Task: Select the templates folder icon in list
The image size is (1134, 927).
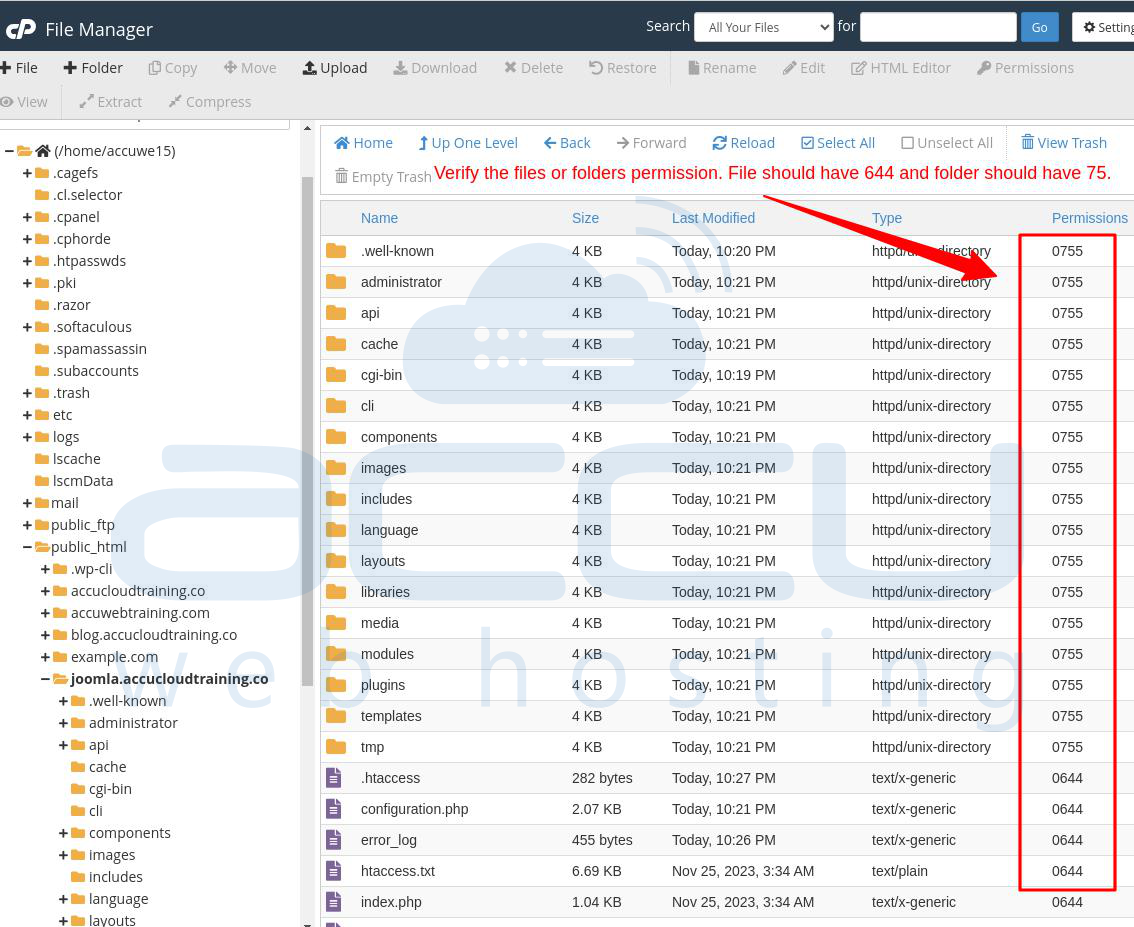Action: (336, 716)
